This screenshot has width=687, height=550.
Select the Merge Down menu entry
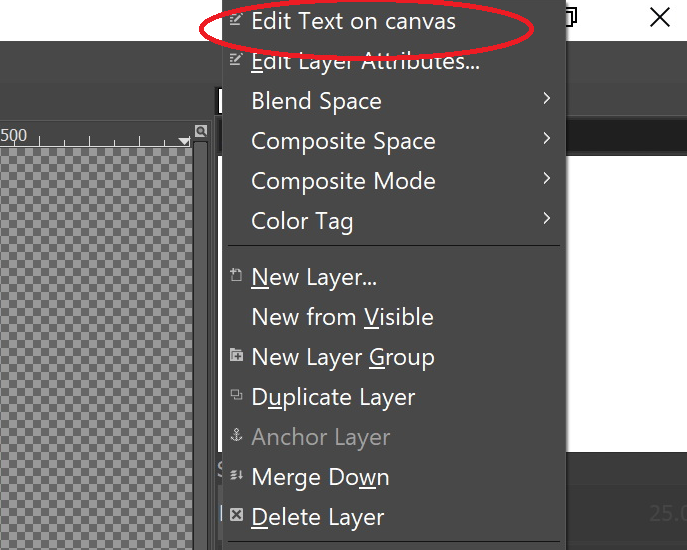pos(320,477)
